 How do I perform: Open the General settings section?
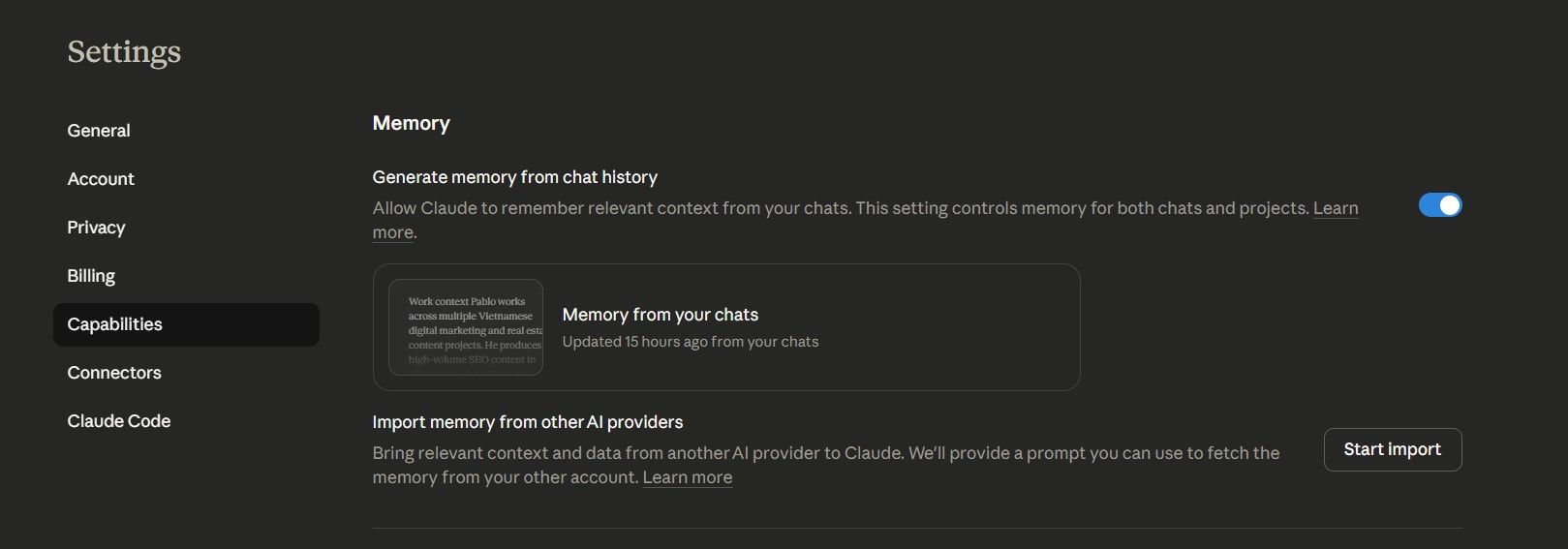point(99,131)
